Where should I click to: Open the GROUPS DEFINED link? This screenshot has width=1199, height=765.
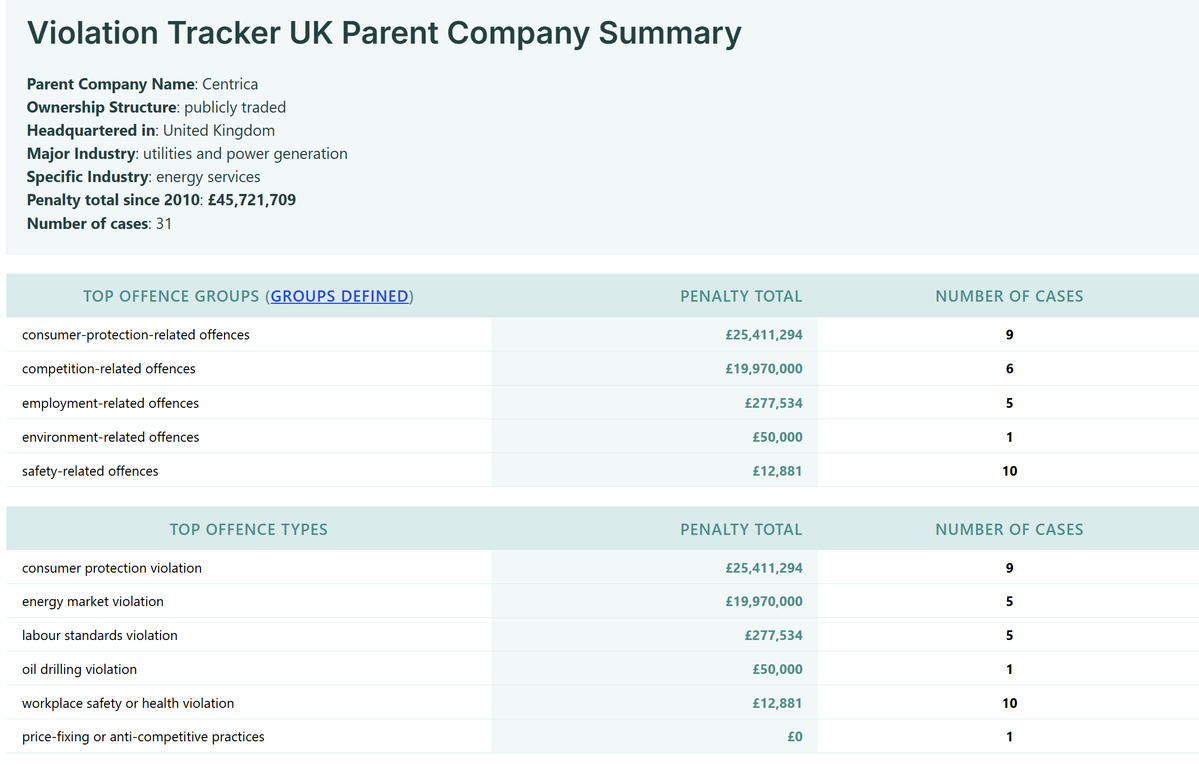(x=340, y=296)
